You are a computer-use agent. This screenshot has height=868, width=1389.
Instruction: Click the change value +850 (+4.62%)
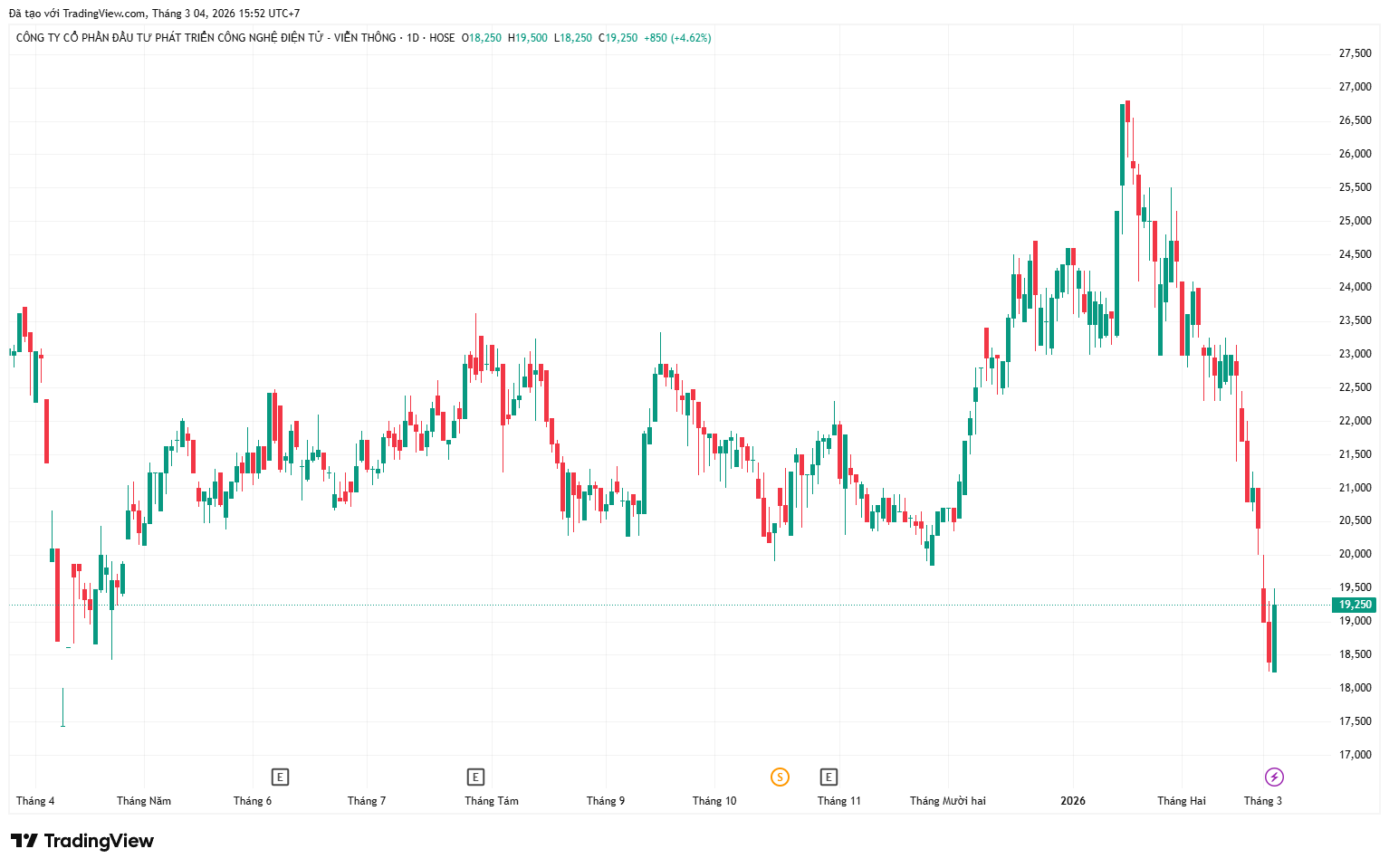pyautogui.click(x=677, y=38)
